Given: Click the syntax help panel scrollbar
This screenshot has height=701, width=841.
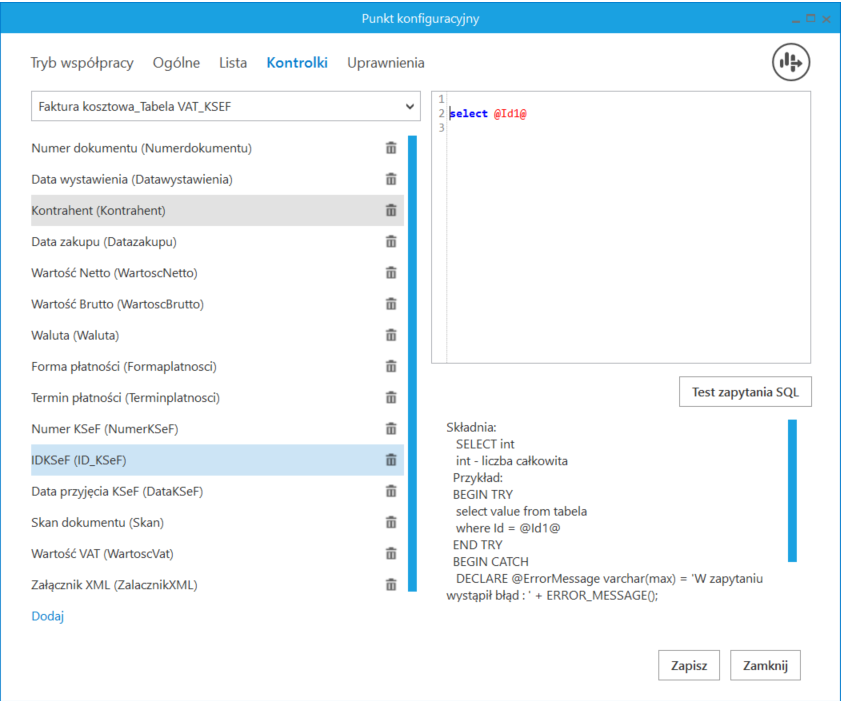Looking at the screenshot, I should [x=792, y=490].
